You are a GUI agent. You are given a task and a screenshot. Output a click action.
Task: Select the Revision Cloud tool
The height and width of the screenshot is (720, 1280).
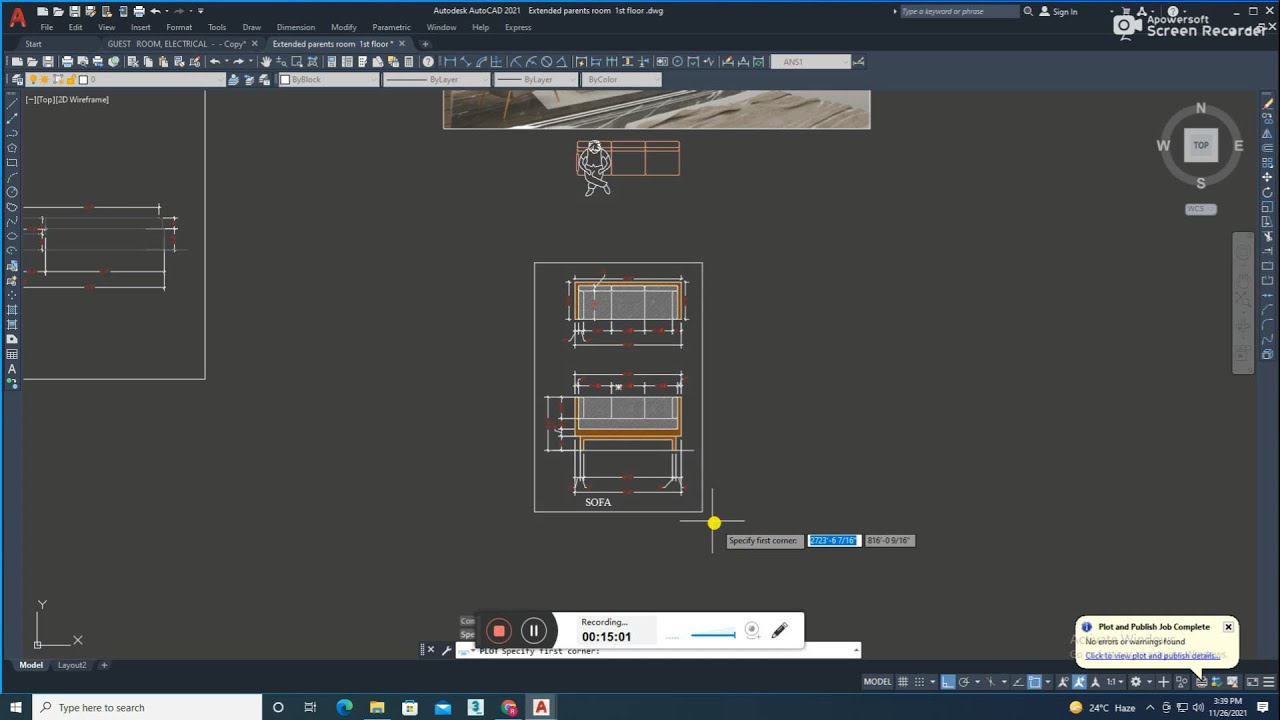click(12, 207)
